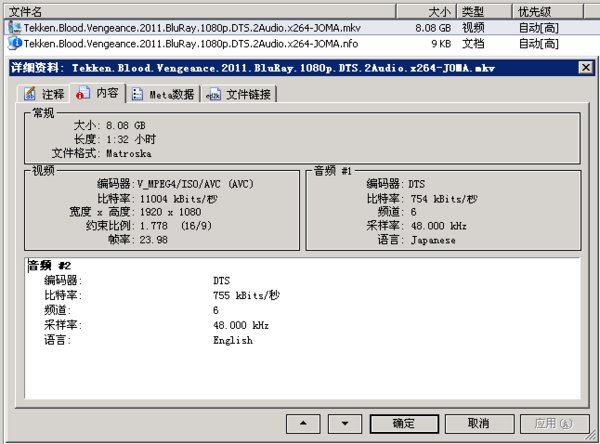The height and width of the screenshot is (444, 600).
Task: Sort by 文件名 column header
Action: (200, 11)
